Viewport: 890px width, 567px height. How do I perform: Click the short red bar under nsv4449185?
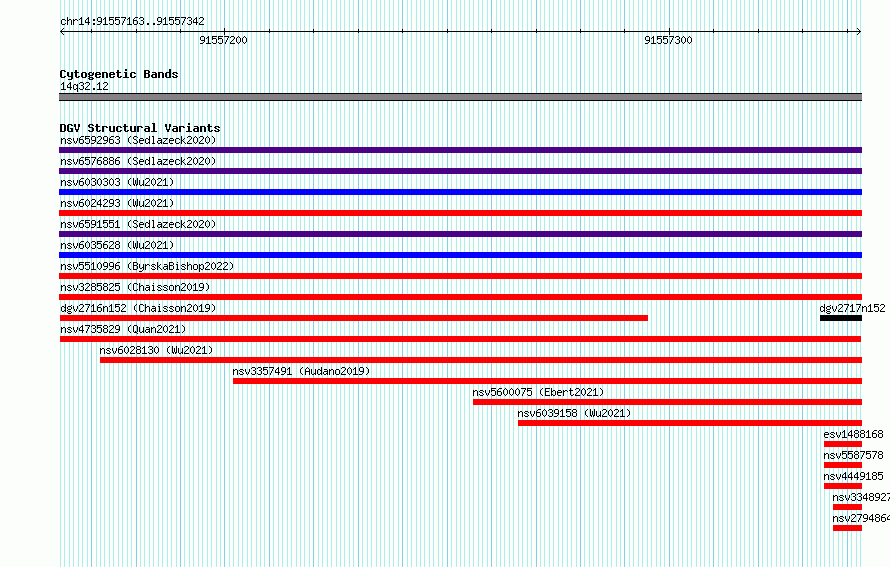(843, 486)
